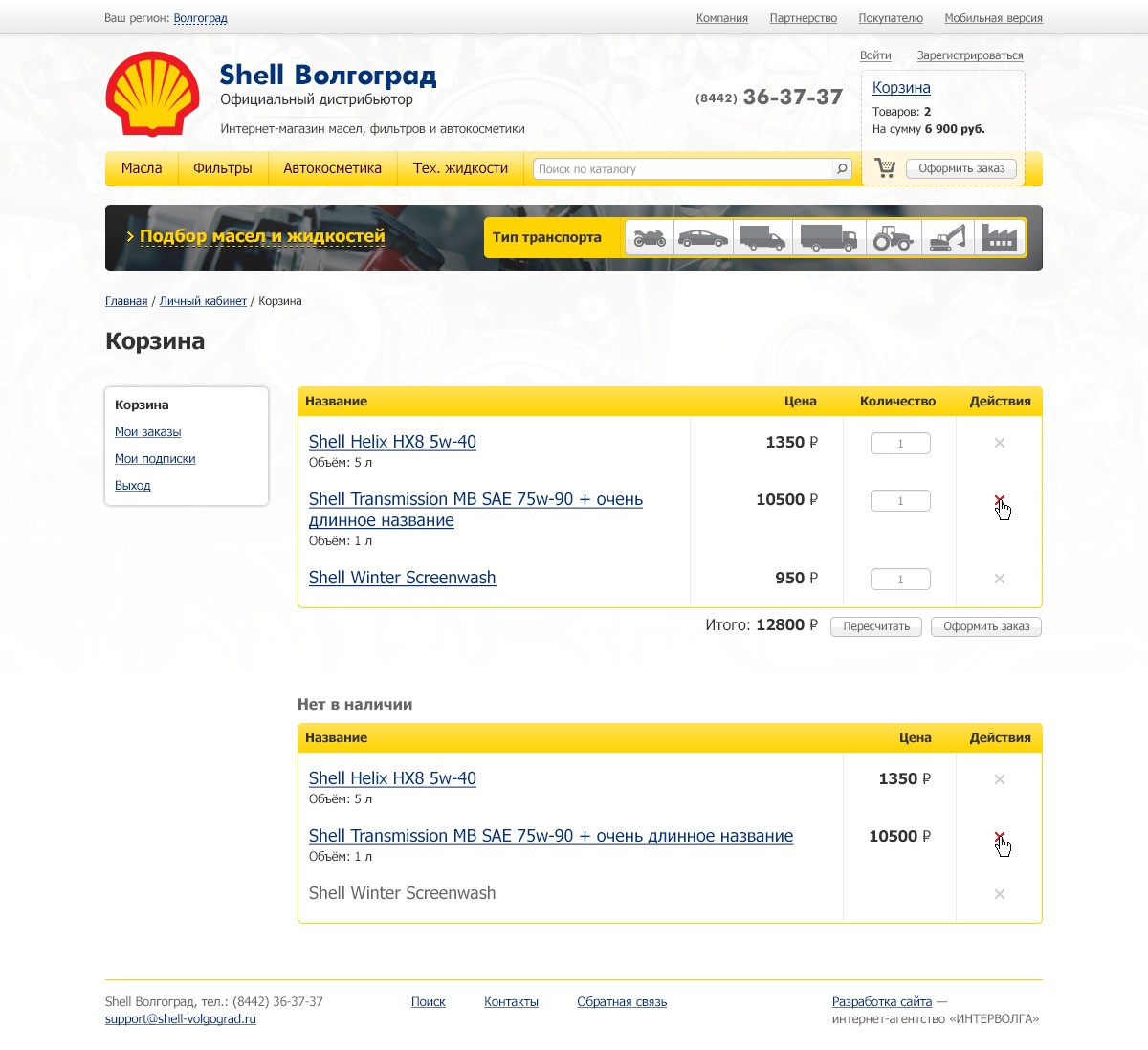This screenshot has height=1050, width=1148.
Task: Open the Партнерство link
Action: point(804,18)
